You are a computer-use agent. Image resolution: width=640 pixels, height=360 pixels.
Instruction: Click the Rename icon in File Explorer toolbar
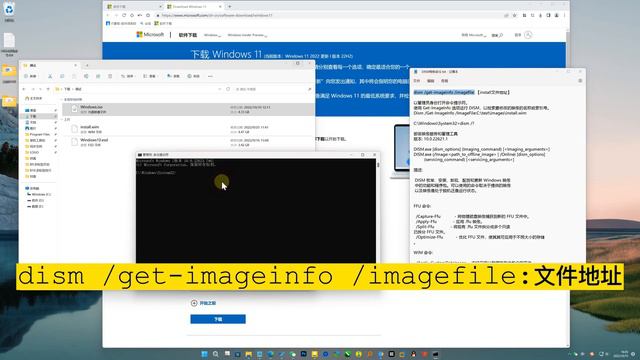tap(86, 76)
